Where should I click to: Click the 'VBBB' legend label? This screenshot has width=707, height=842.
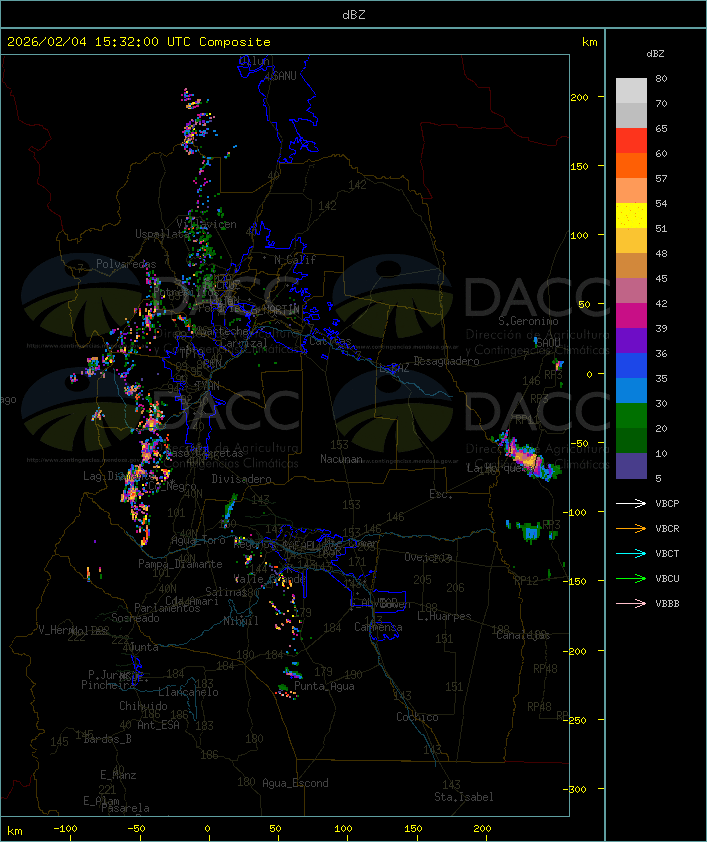667,604
